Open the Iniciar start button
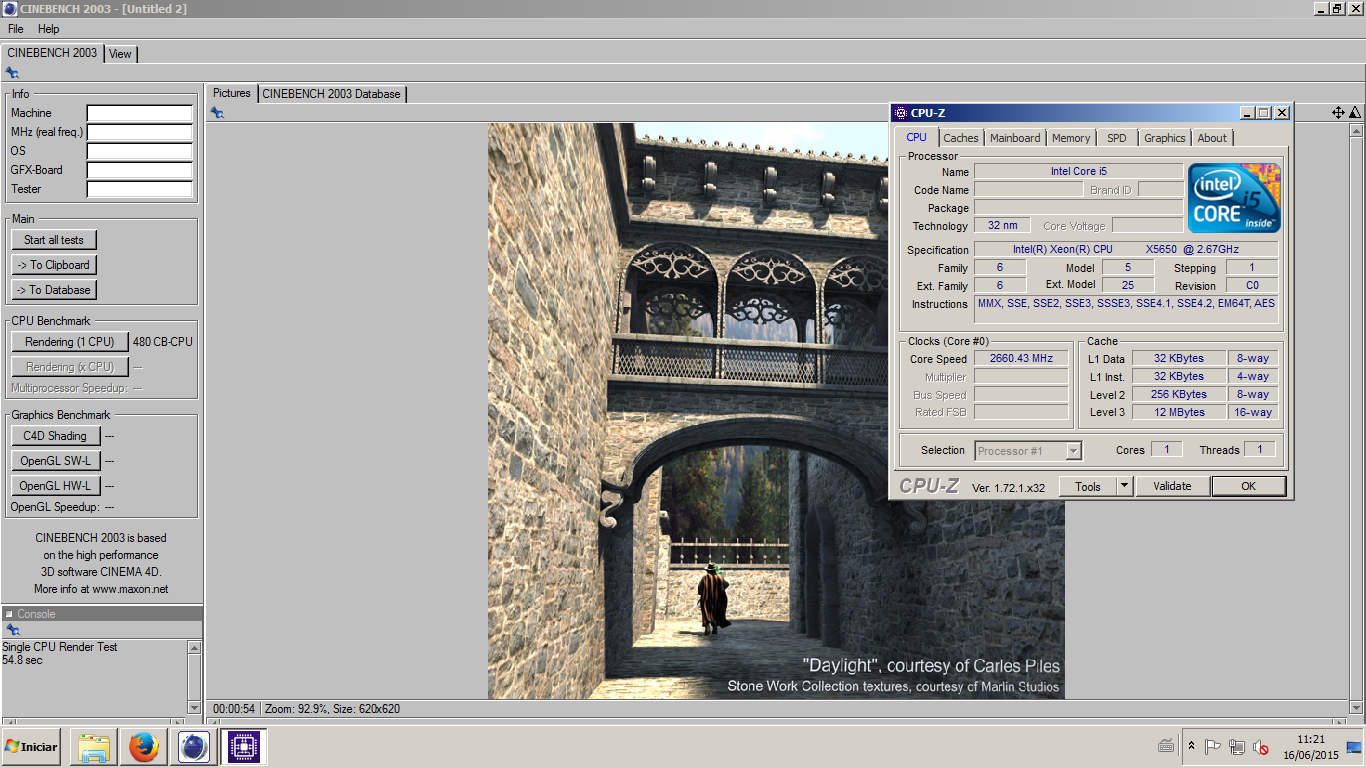The height and width of the screenshot is (768, 1366). pos(31,747)
